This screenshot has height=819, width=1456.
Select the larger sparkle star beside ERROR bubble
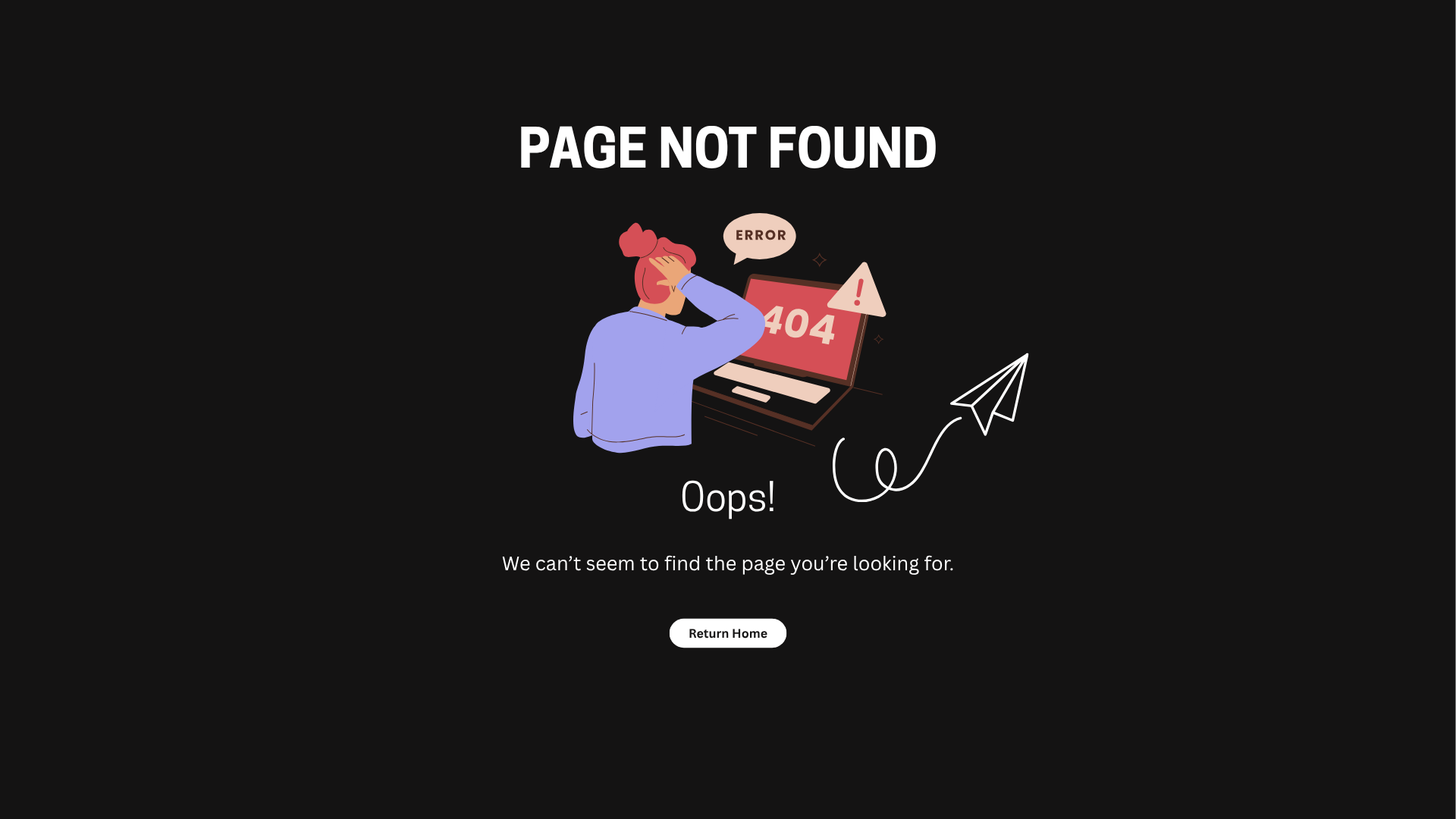pyautogui.click(x=820, y=260)
